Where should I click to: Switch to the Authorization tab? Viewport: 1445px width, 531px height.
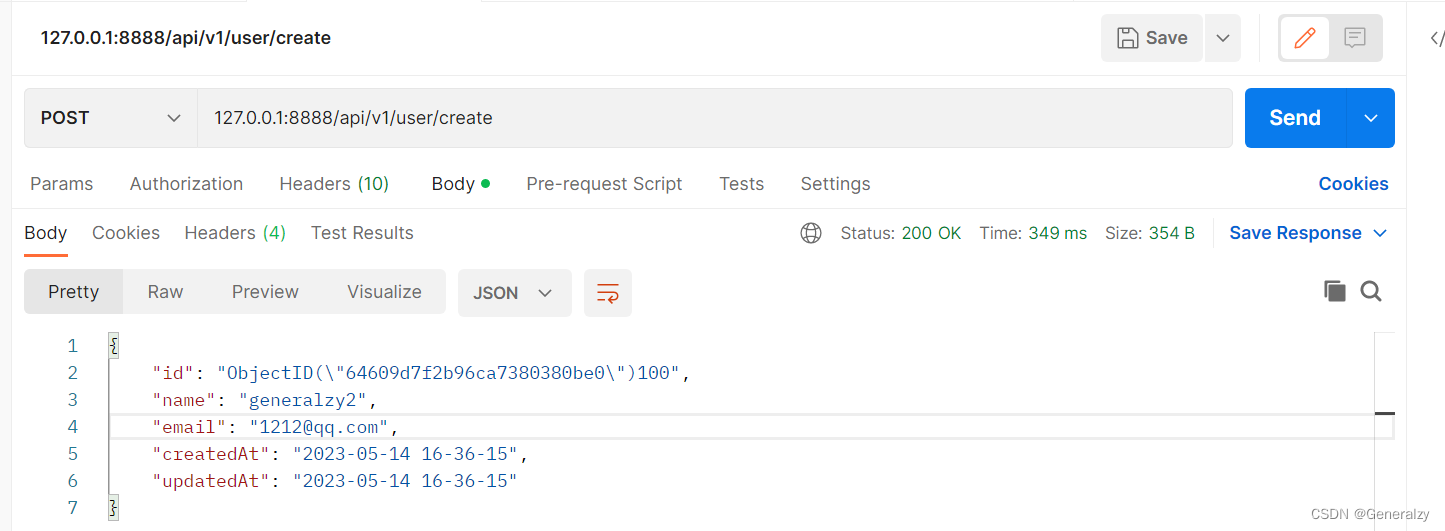tap(186, 184)
